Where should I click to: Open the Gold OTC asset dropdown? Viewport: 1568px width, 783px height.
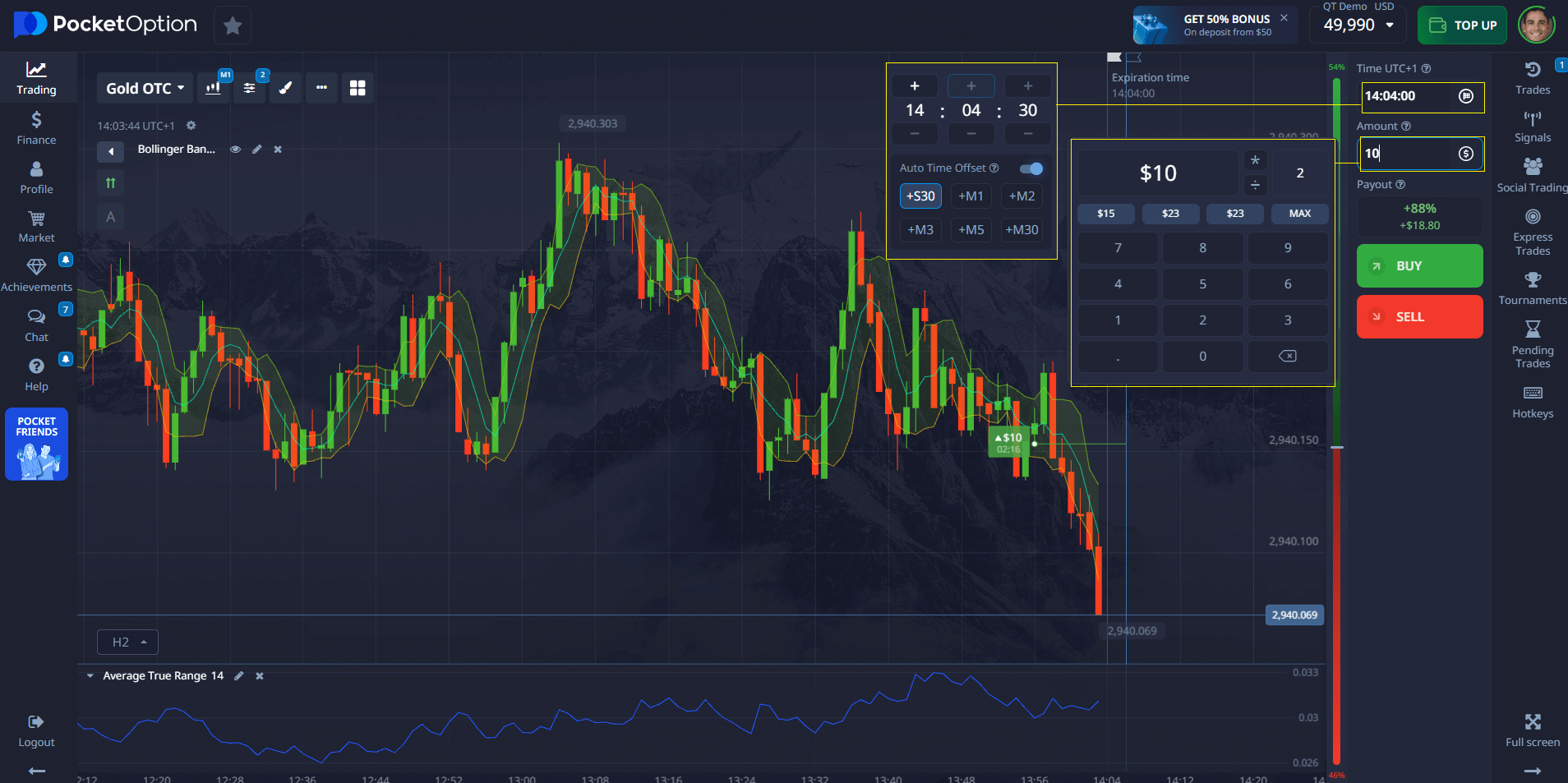click(x=145, y=88)
